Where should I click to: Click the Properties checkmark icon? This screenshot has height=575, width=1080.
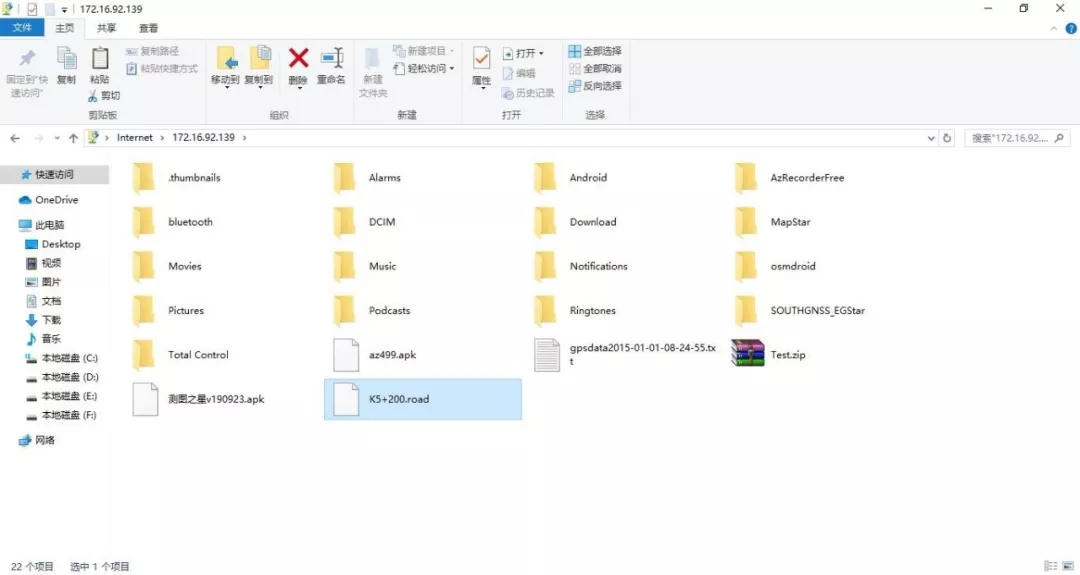pos(481,59)
